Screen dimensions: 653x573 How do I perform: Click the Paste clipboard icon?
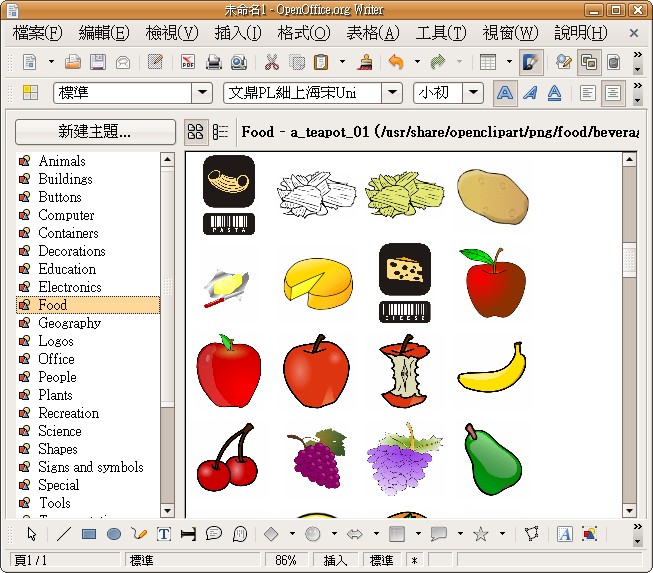click(x=321, y=62)
